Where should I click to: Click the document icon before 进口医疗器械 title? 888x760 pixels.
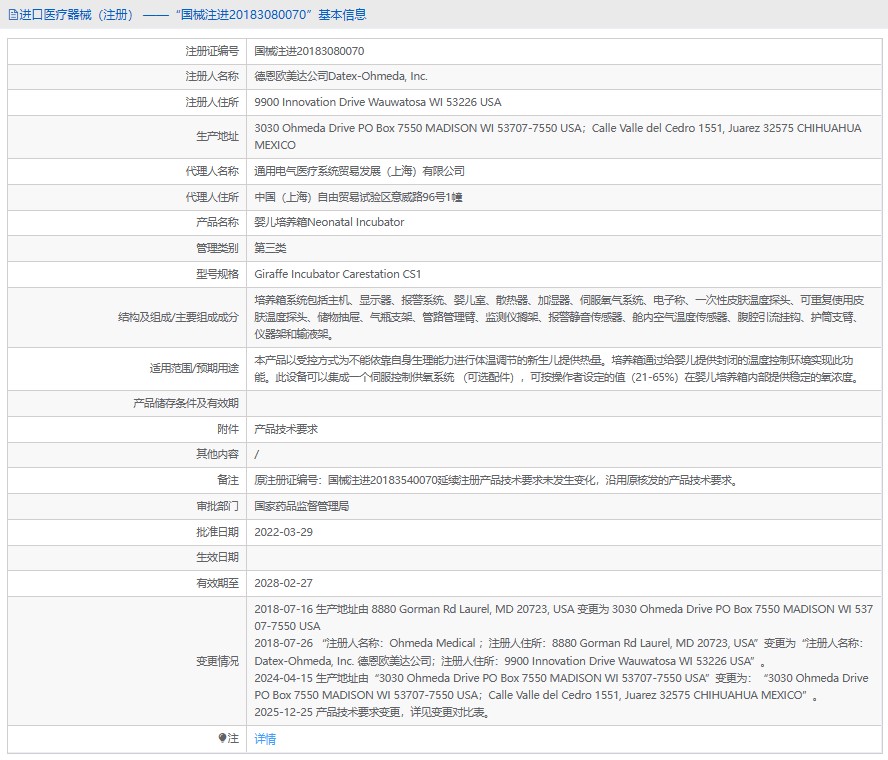pyautogui.click(x=13, y=15)
